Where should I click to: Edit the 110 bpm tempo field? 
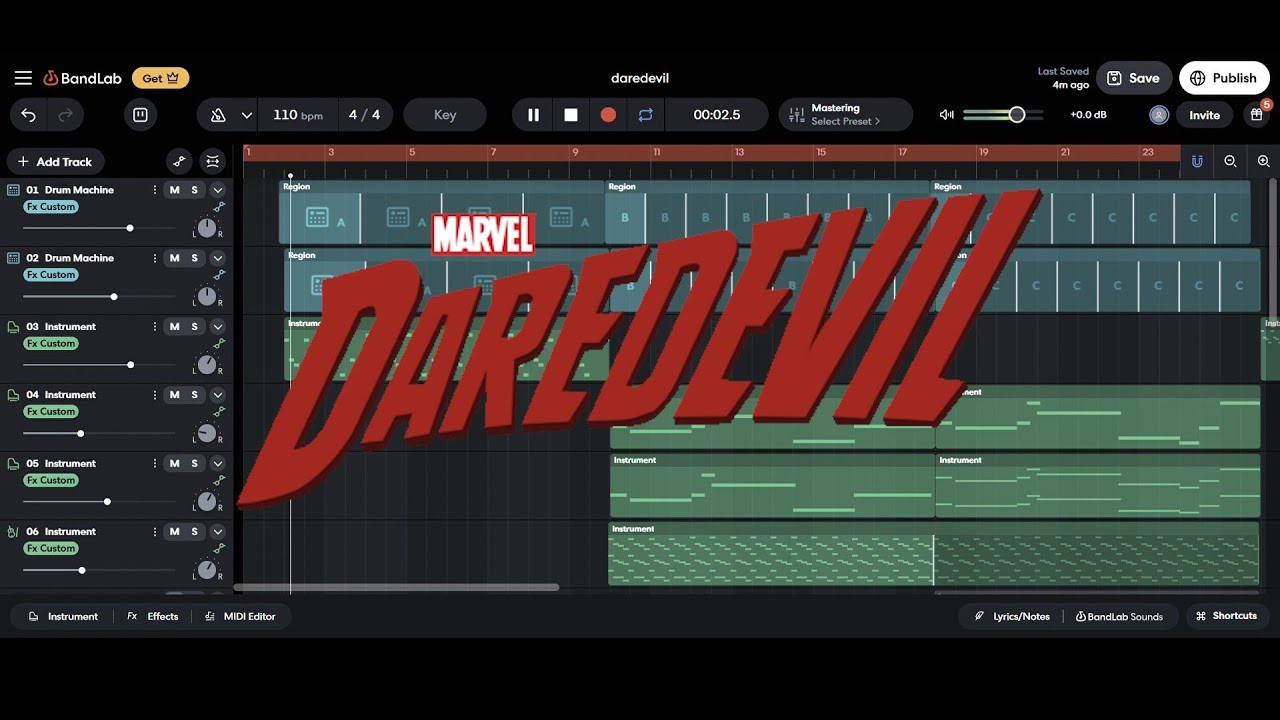pos(297,115)
